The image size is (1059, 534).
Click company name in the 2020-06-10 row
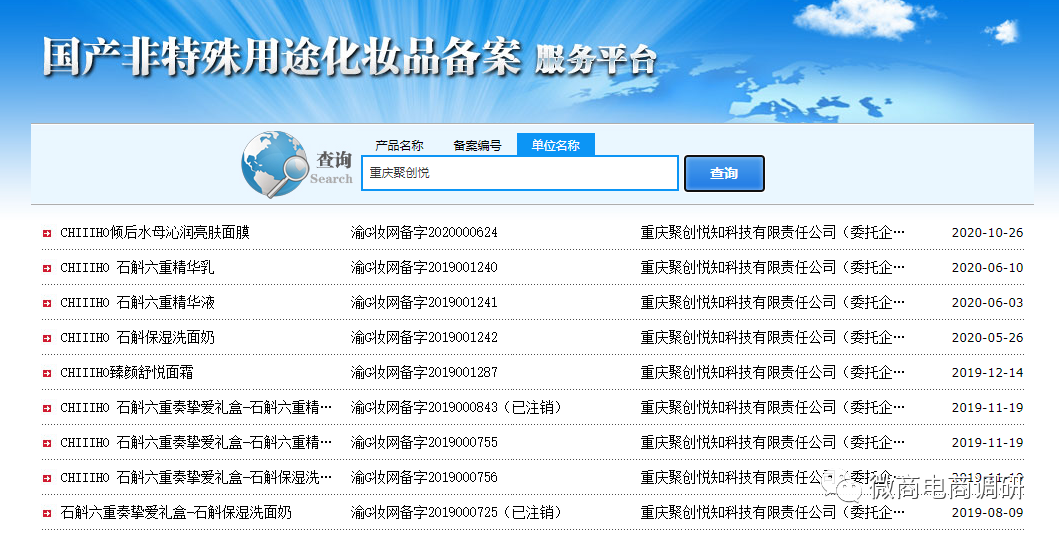(x=772, y=267)
